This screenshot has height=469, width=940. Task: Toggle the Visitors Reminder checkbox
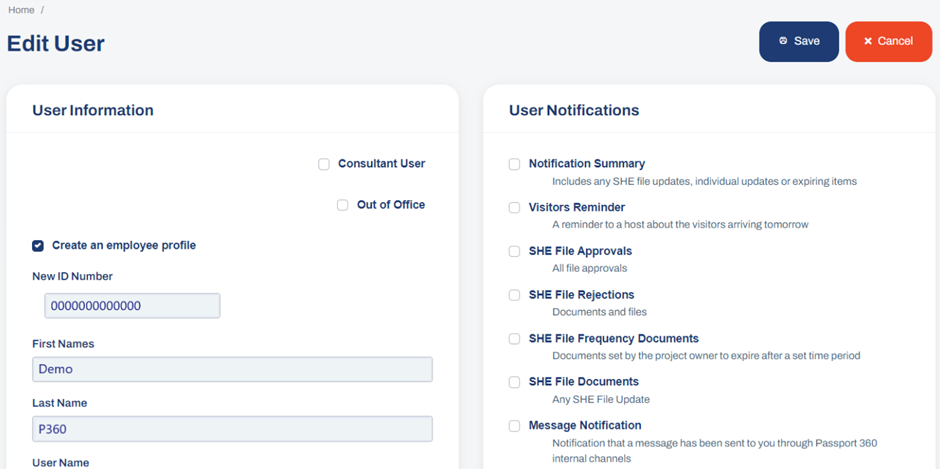point(514,208)
